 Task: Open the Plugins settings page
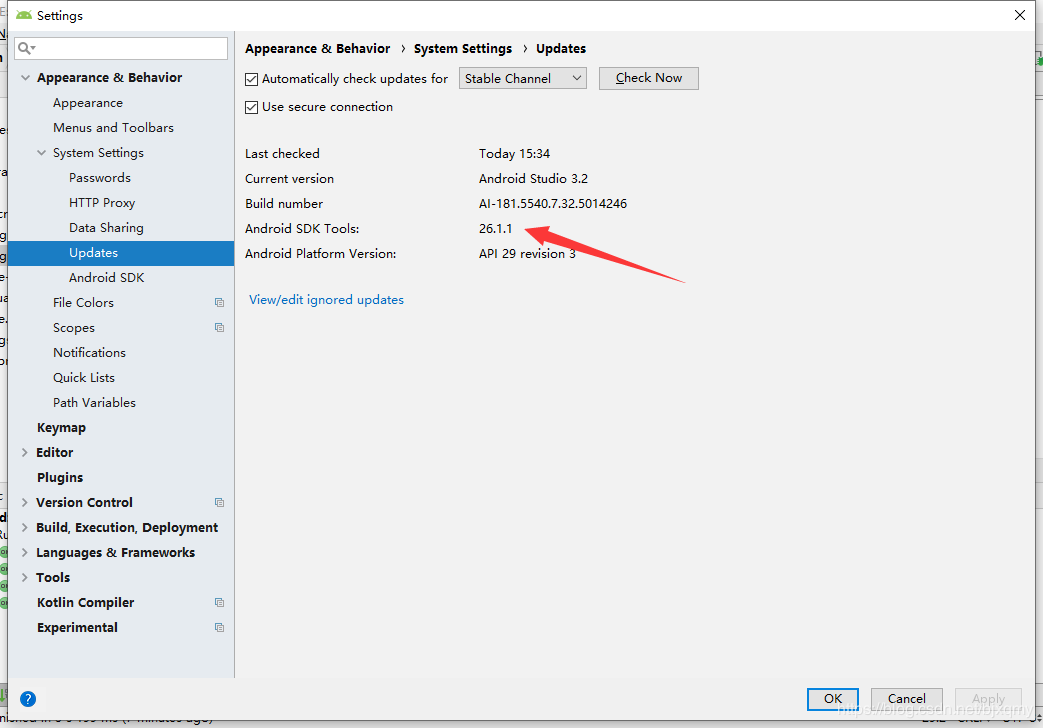tap(60, 478)
